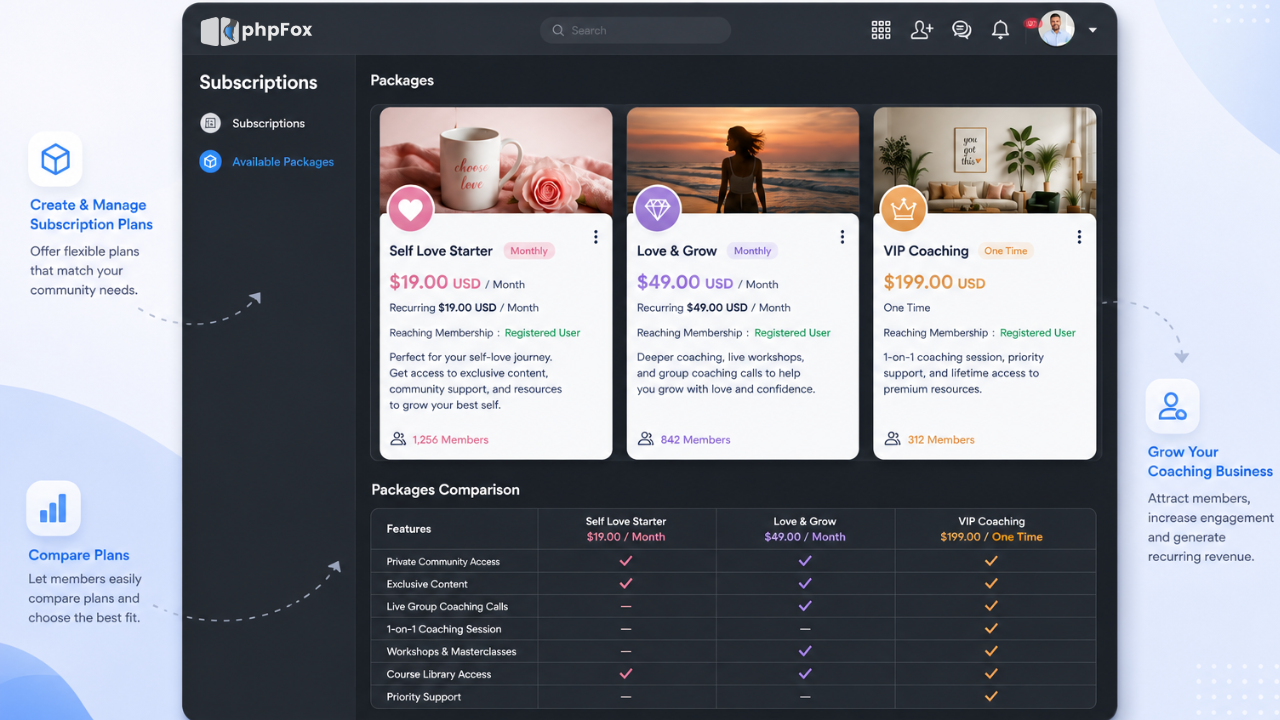Open the Self Love Starter mug image
Image resolution: width=1280 pixels, height=720 pixels.
tap(496, 160)
